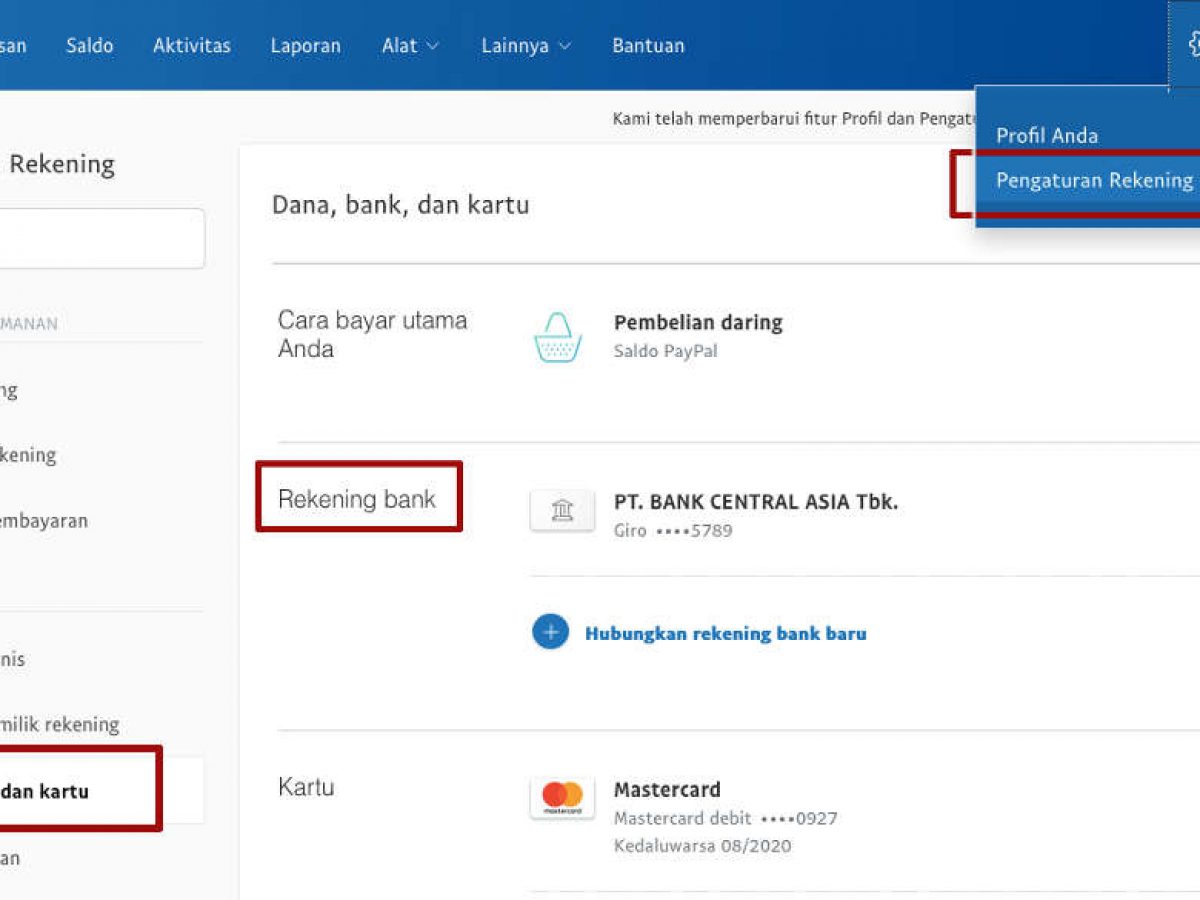Click the sidebar search field
This screenshot has height=900, width=1200.
pyautogui.click(x=102, y=238)
